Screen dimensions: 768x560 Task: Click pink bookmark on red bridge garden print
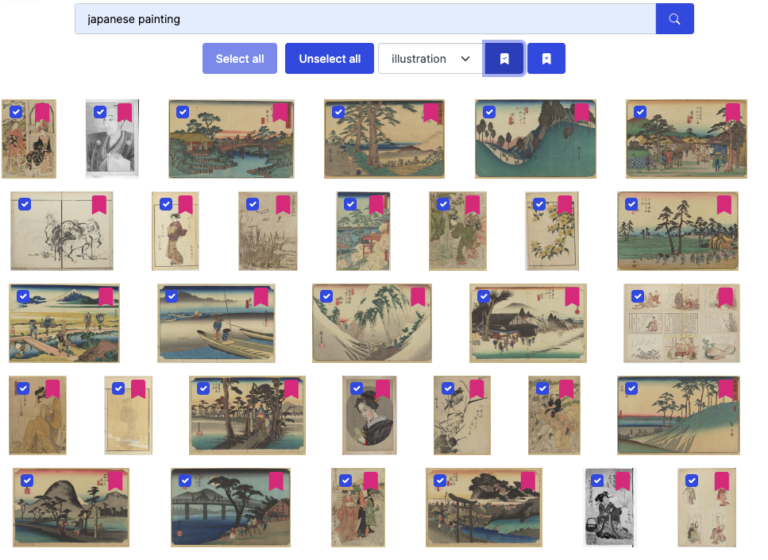[x=280, y=113]
